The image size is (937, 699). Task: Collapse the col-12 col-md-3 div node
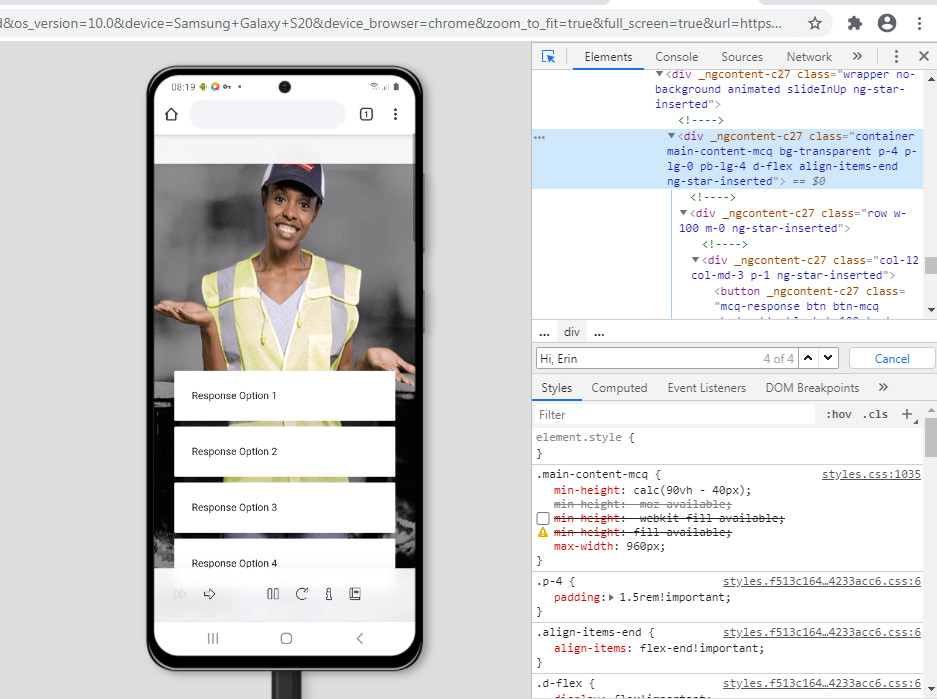tap(695, 260)
